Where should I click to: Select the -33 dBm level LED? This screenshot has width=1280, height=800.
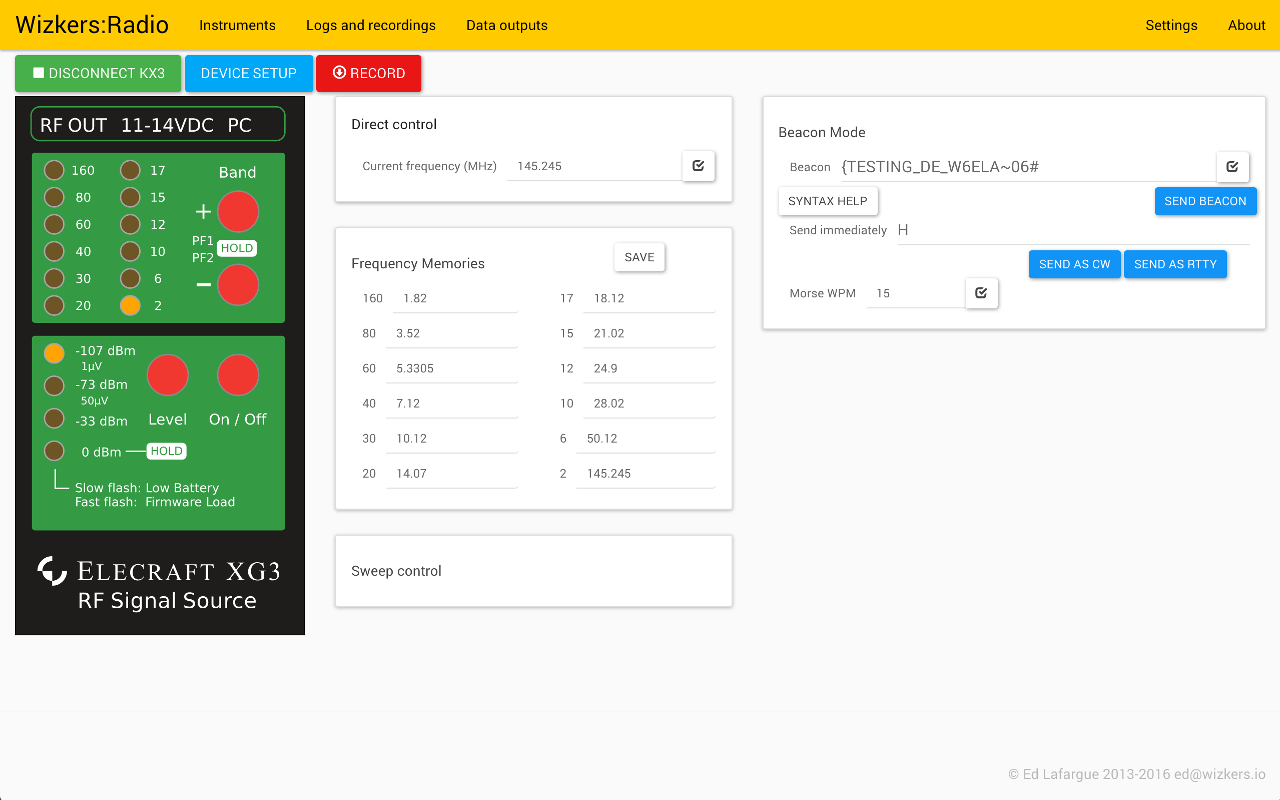(x=54, y=418)
